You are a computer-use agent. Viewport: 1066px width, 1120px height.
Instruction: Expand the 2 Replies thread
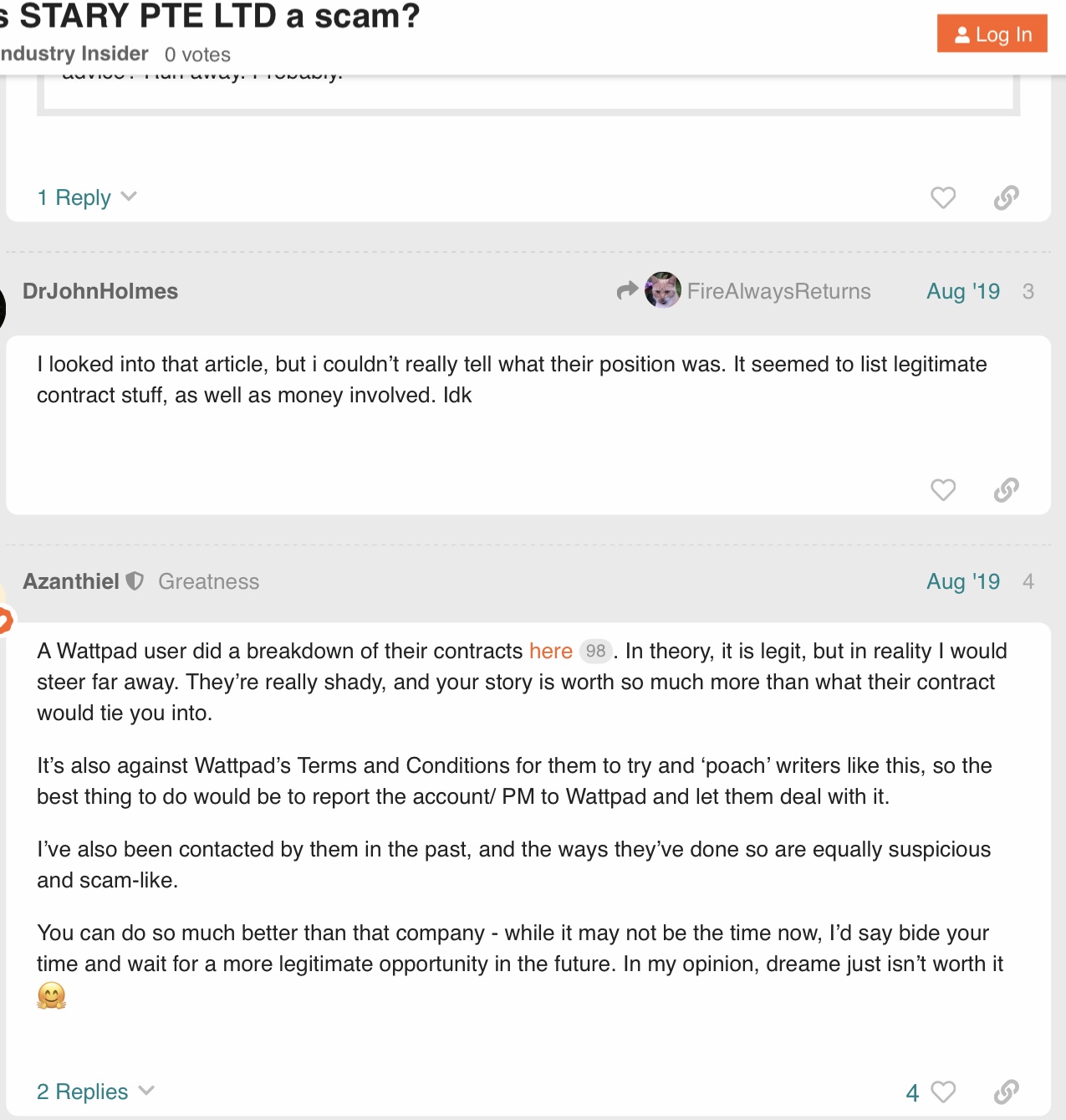click(95, 1092)
